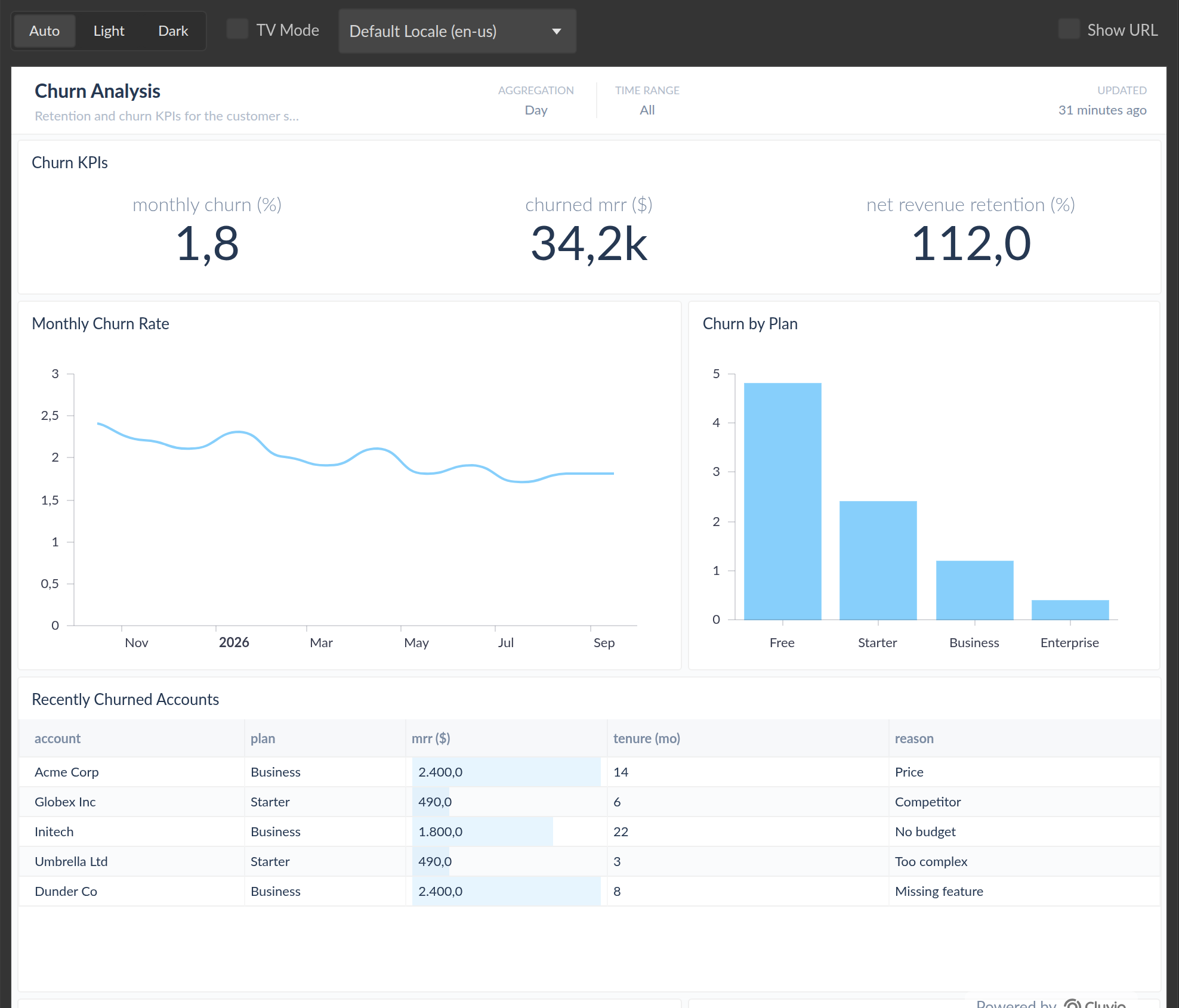Click the churned mrr value 34,2k
Viewport: 1179px width, 1008px height.
click(x=589, y=243)
